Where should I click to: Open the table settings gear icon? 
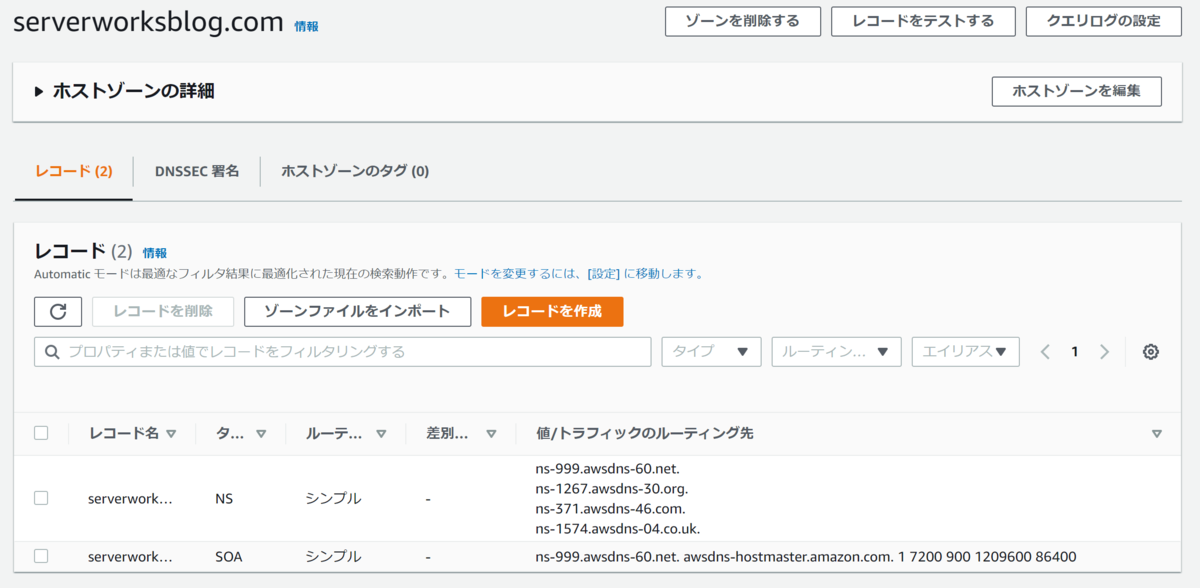click(1151, 352)
